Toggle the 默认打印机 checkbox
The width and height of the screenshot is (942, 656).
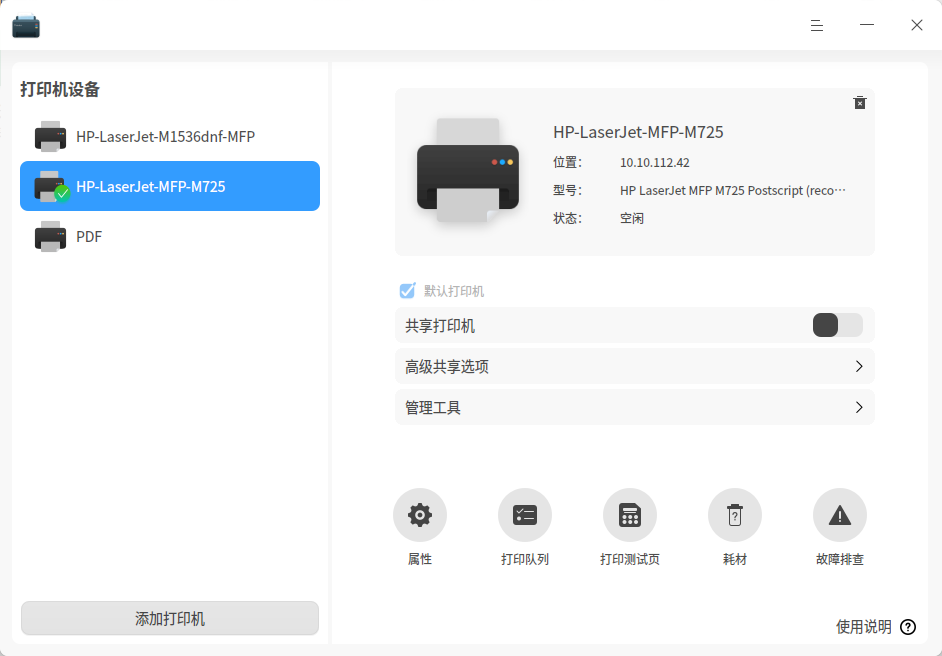(407, 291)
